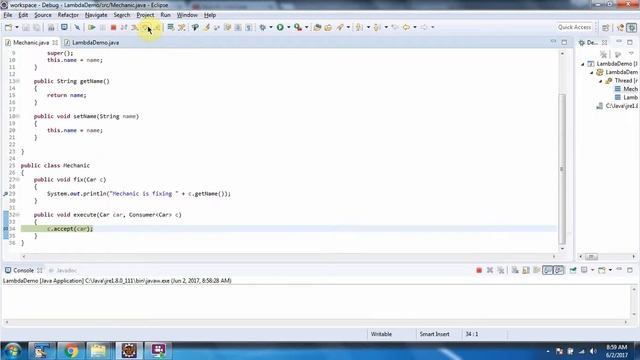Click the New file toolbar icon
The image size is (640, 360).
point(8,27)
